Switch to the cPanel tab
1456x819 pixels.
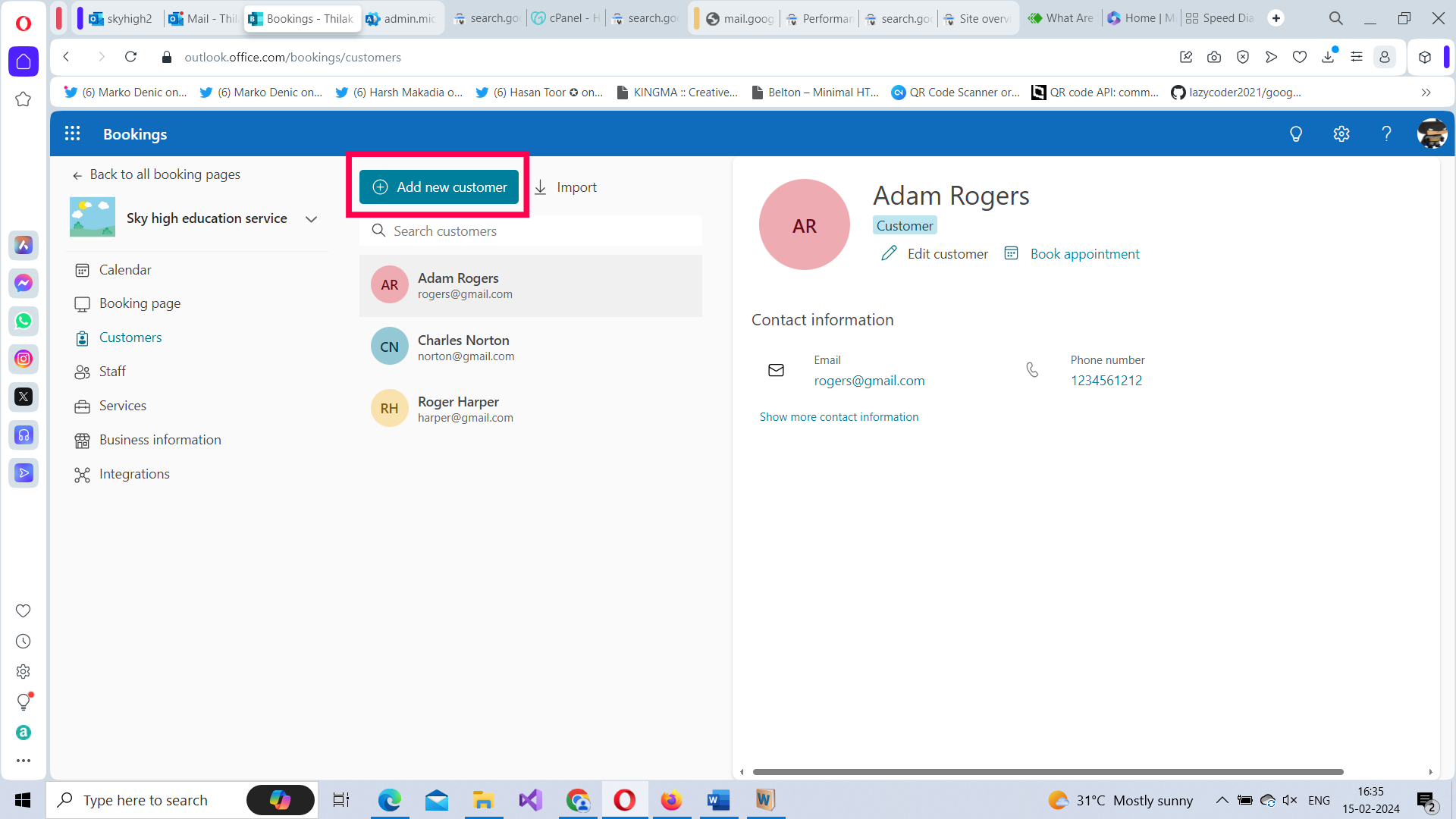coord(565,17)
